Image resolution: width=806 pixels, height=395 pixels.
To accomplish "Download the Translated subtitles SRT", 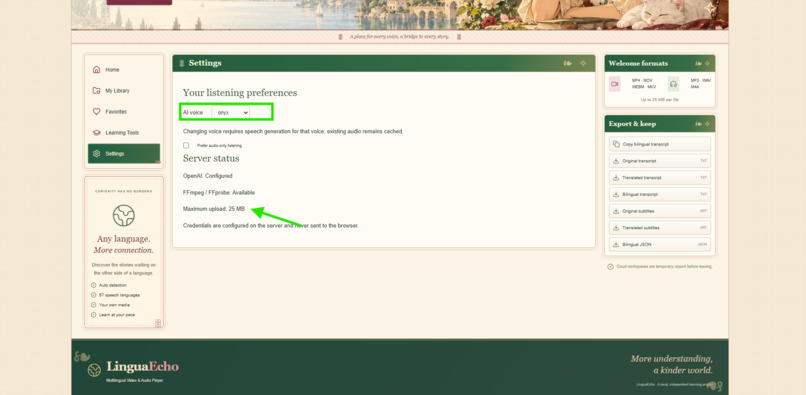I will 660,228.
